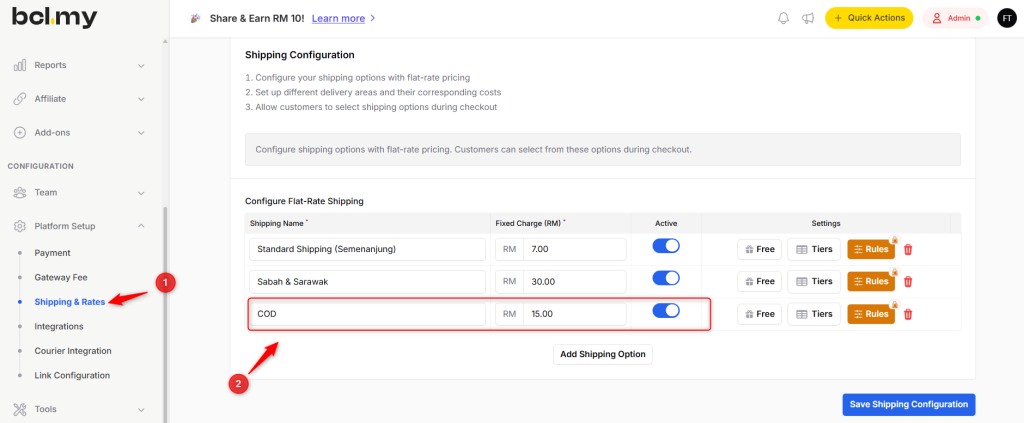Image resolution: width=1024 pixels, height=423 pixels.
Task: Open the Payment settings page
Action: 52,253
